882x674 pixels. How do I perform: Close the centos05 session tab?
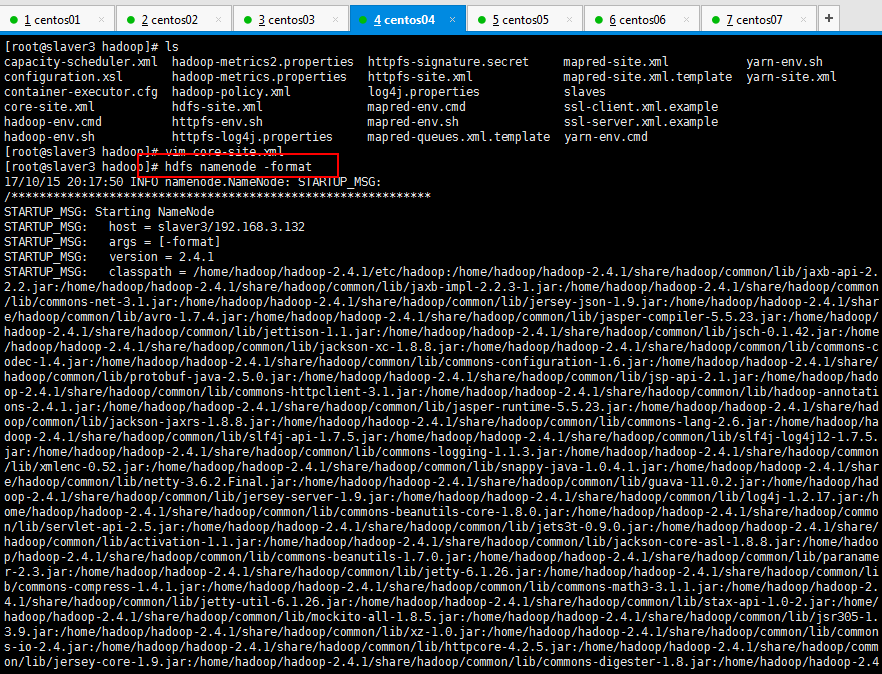pyautogui.click(x=570, y=20)
